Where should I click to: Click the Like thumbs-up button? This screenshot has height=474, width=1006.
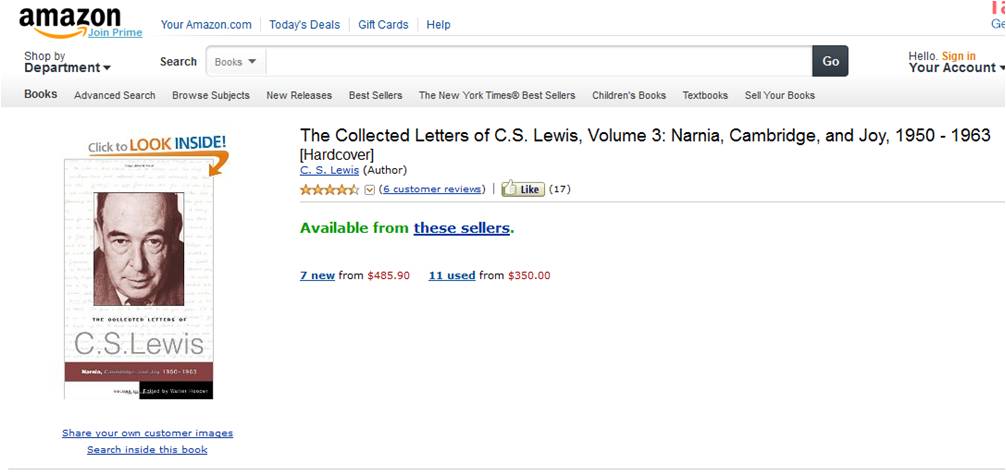pos(523,189)
